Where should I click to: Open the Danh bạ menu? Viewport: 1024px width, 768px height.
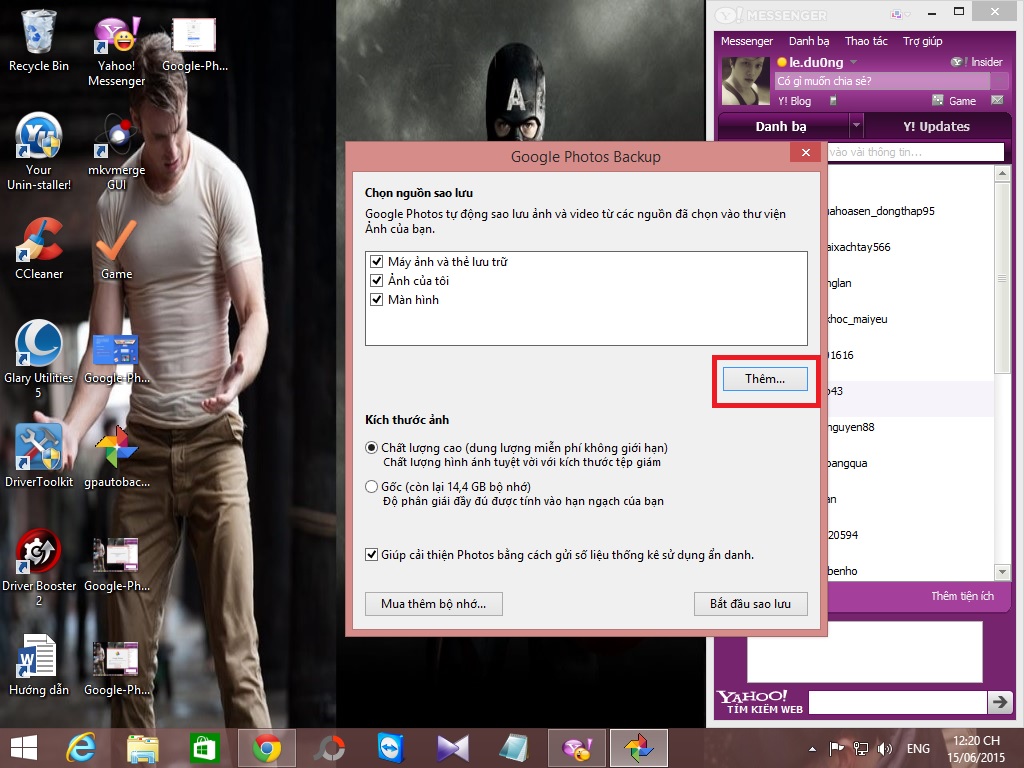(x=808, y=41)
